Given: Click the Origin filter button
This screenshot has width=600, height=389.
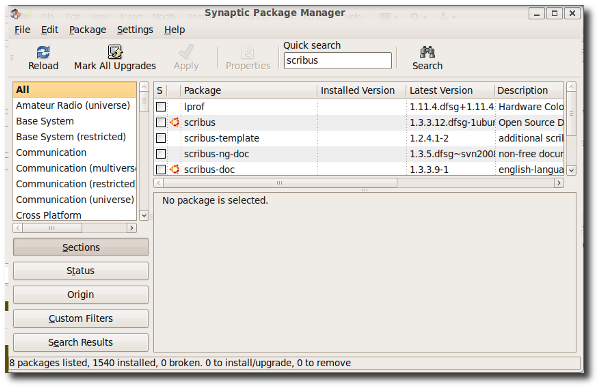Looking at the screenshot, I should click(81, 295).
